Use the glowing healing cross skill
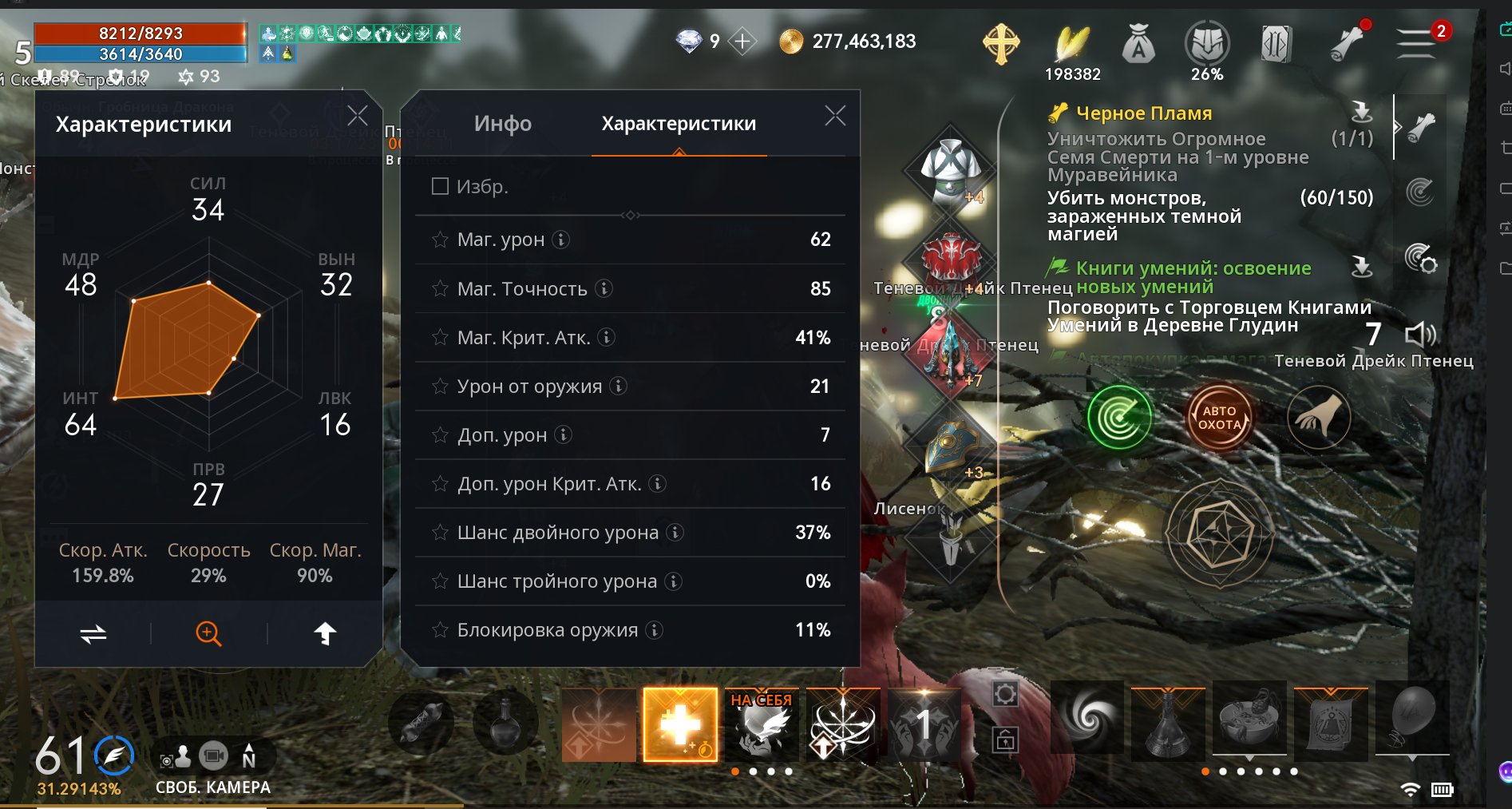The width and height of the screenshot is (1512, 809). click(x=680, y=725)
